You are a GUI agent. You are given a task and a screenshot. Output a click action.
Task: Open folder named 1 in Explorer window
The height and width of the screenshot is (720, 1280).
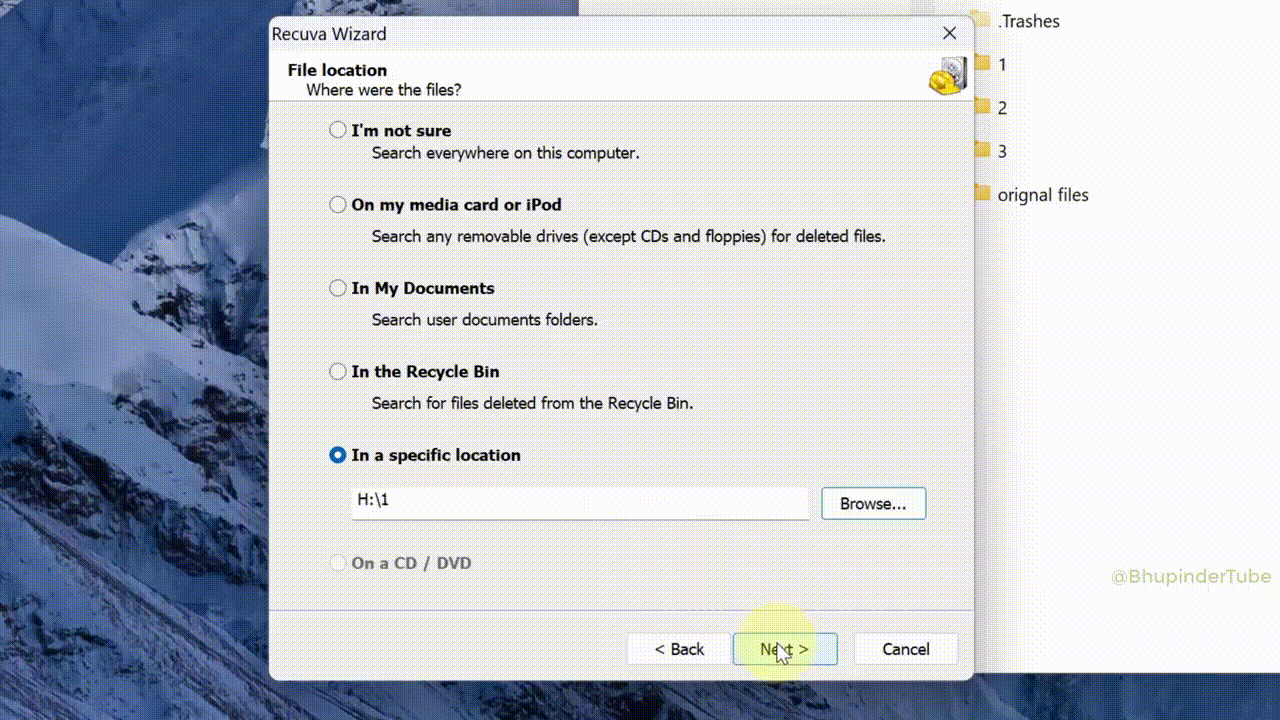(1002, 65)
